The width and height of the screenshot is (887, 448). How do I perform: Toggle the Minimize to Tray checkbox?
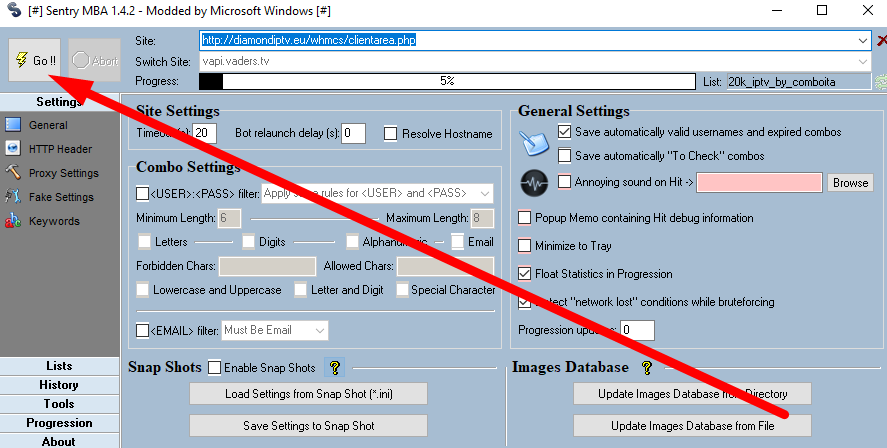click(x=524, y=245)
